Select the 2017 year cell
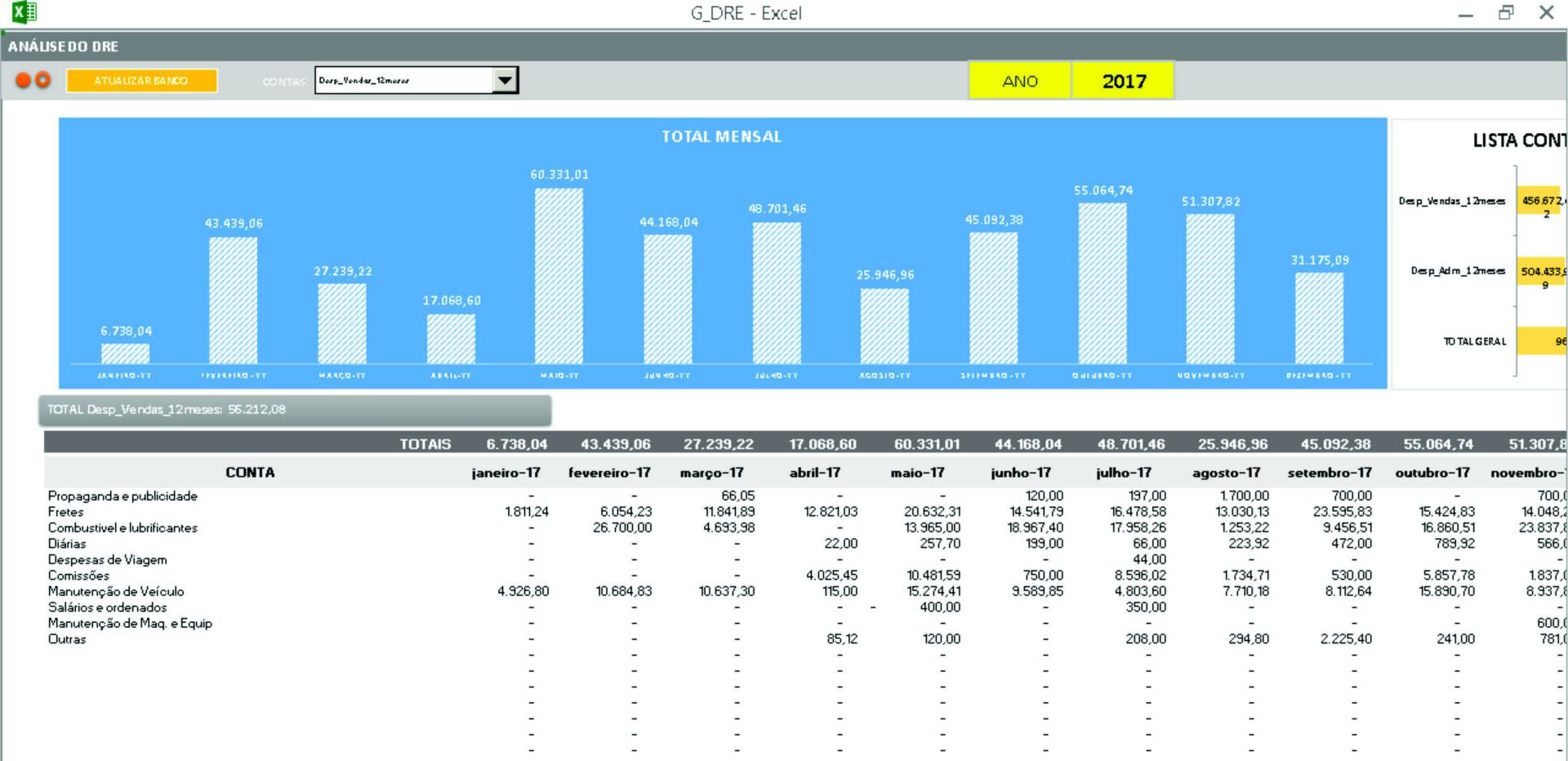 pos(1123,81)
